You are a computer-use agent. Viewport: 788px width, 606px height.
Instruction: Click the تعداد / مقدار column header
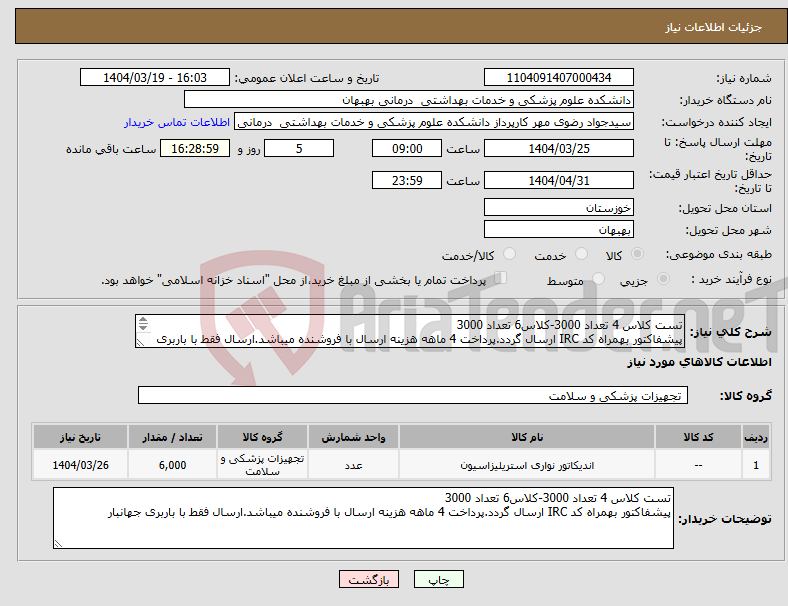point(172,437)
